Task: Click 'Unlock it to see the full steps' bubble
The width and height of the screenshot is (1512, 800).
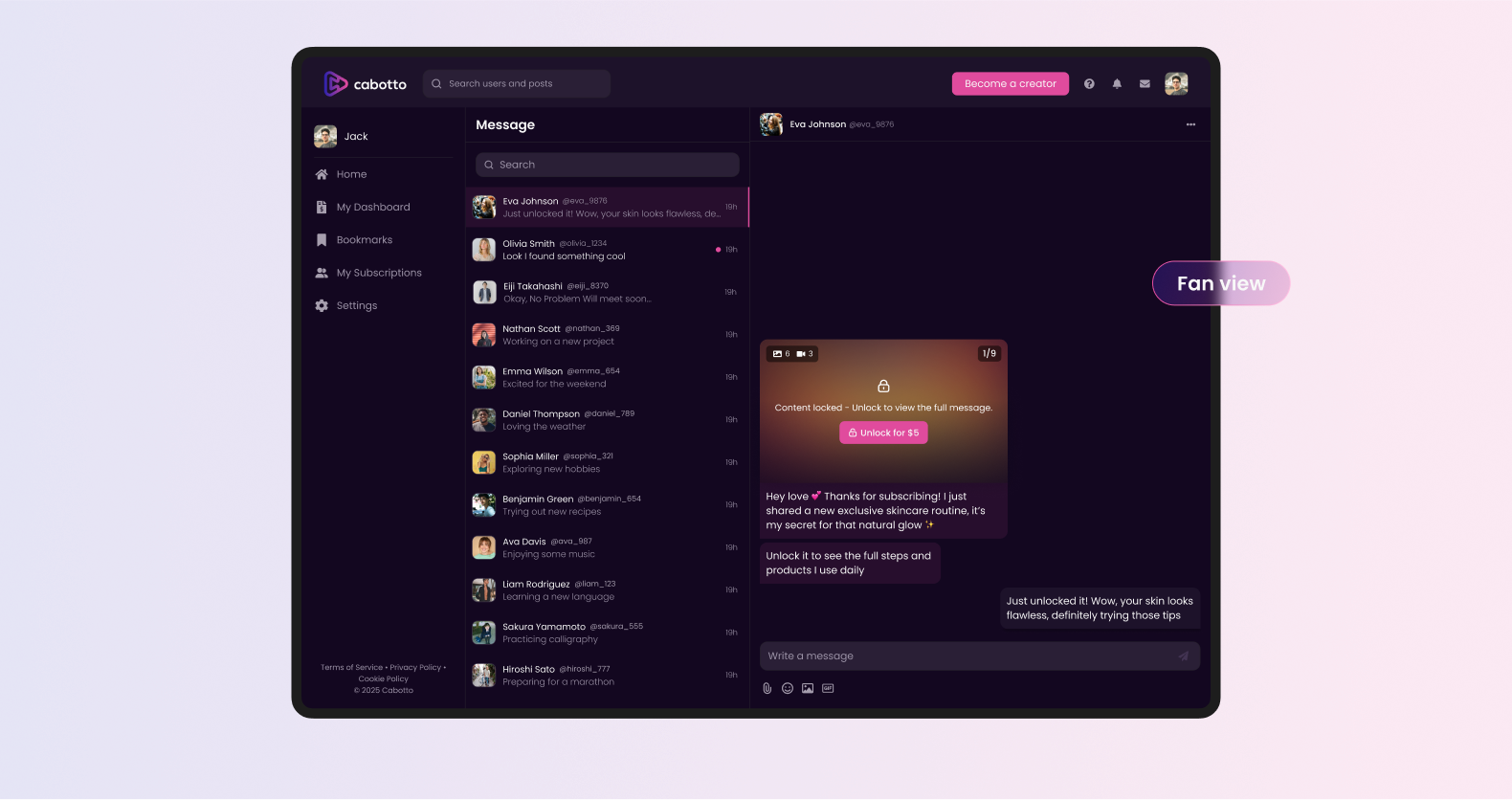Action: (x=850, y=564)
